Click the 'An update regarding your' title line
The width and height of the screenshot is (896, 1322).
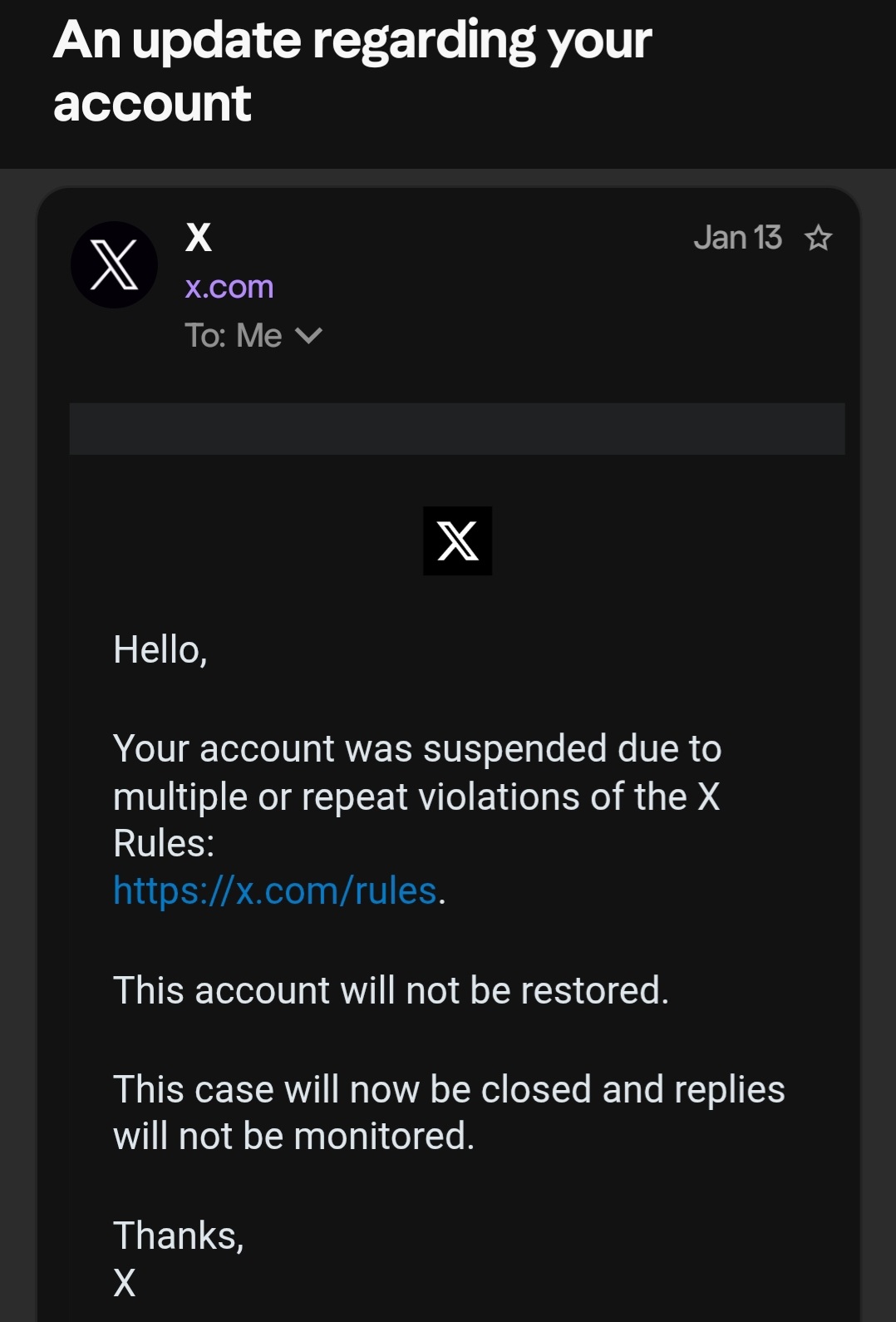click(352, 40)
